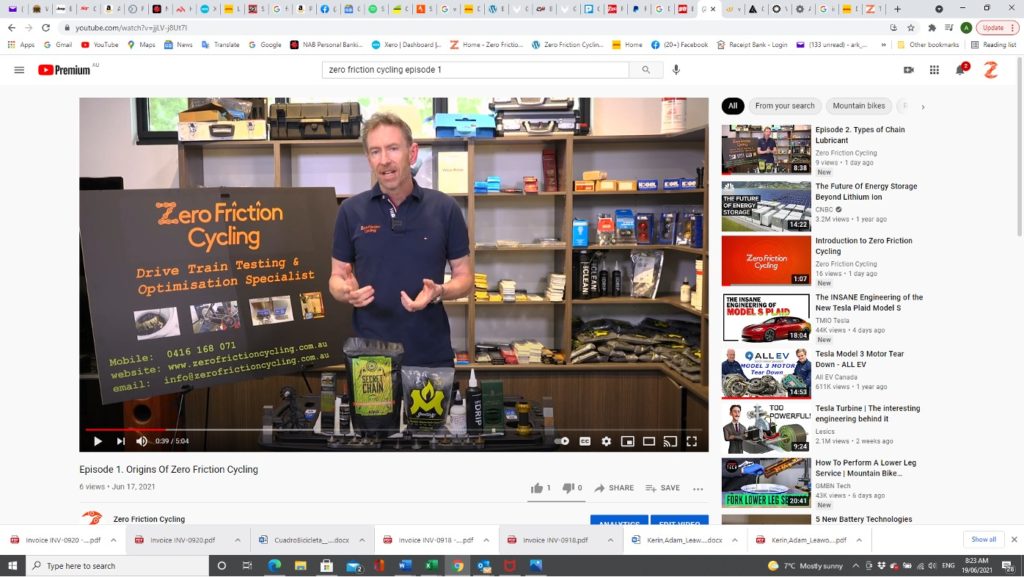Select the From your search chip
Viewport: 1024px width, 577px height.
tap(784, 106)
